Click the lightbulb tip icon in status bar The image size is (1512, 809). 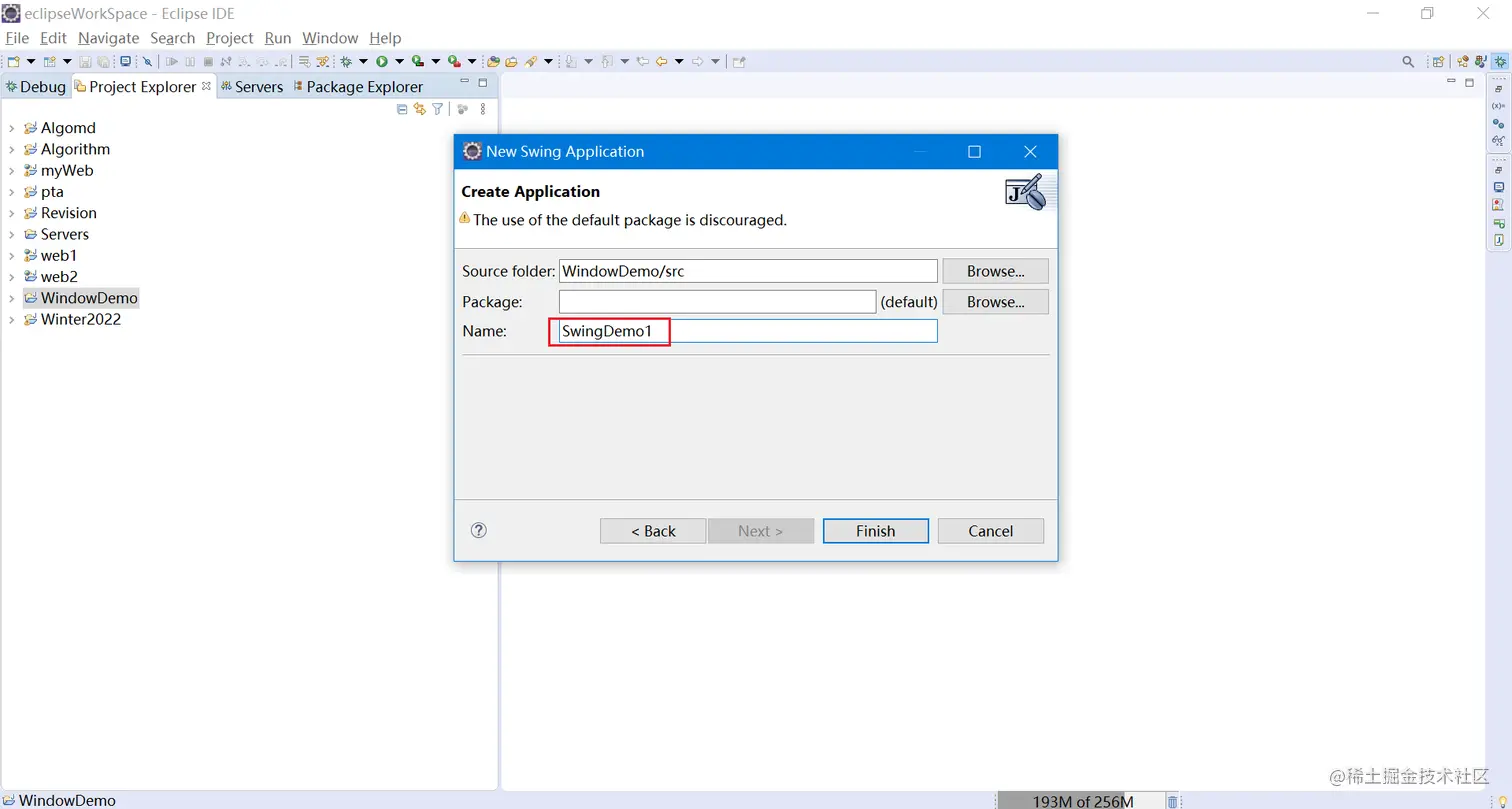pyautogui.click(x=1502, y=801)
